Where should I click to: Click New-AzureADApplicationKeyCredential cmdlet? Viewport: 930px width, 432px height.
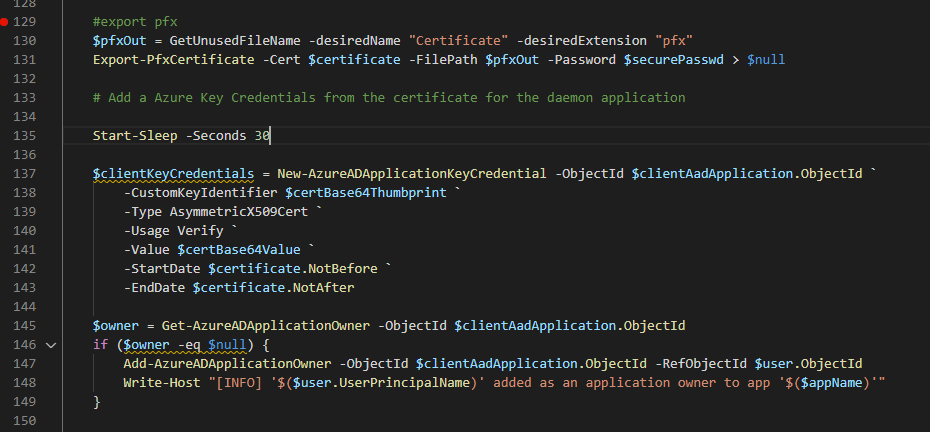pyautogui.click(x=412, y=174)
